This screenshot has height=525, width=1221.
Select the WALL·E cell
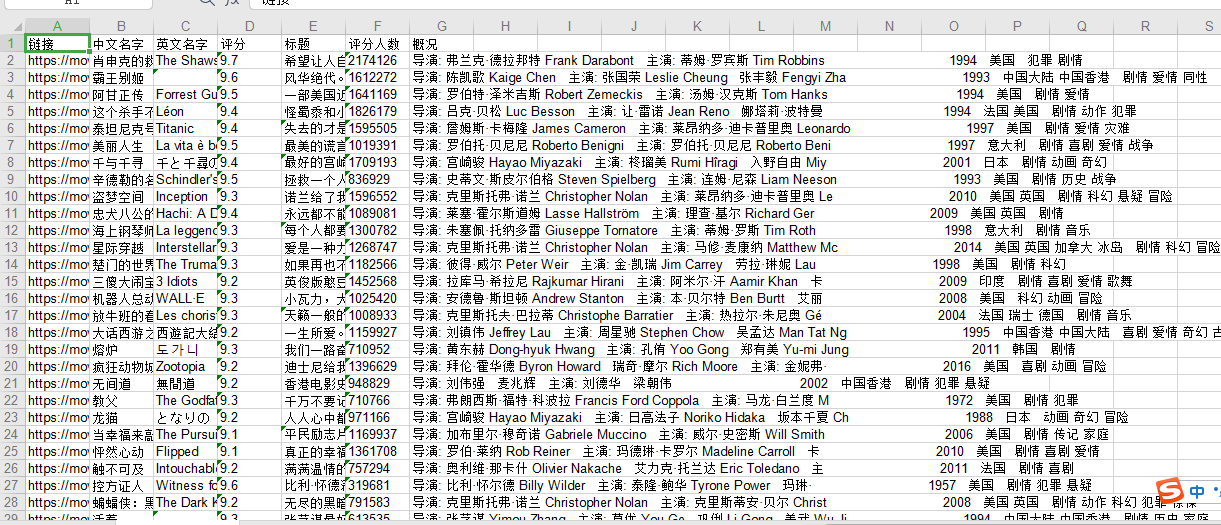point(185,298)
